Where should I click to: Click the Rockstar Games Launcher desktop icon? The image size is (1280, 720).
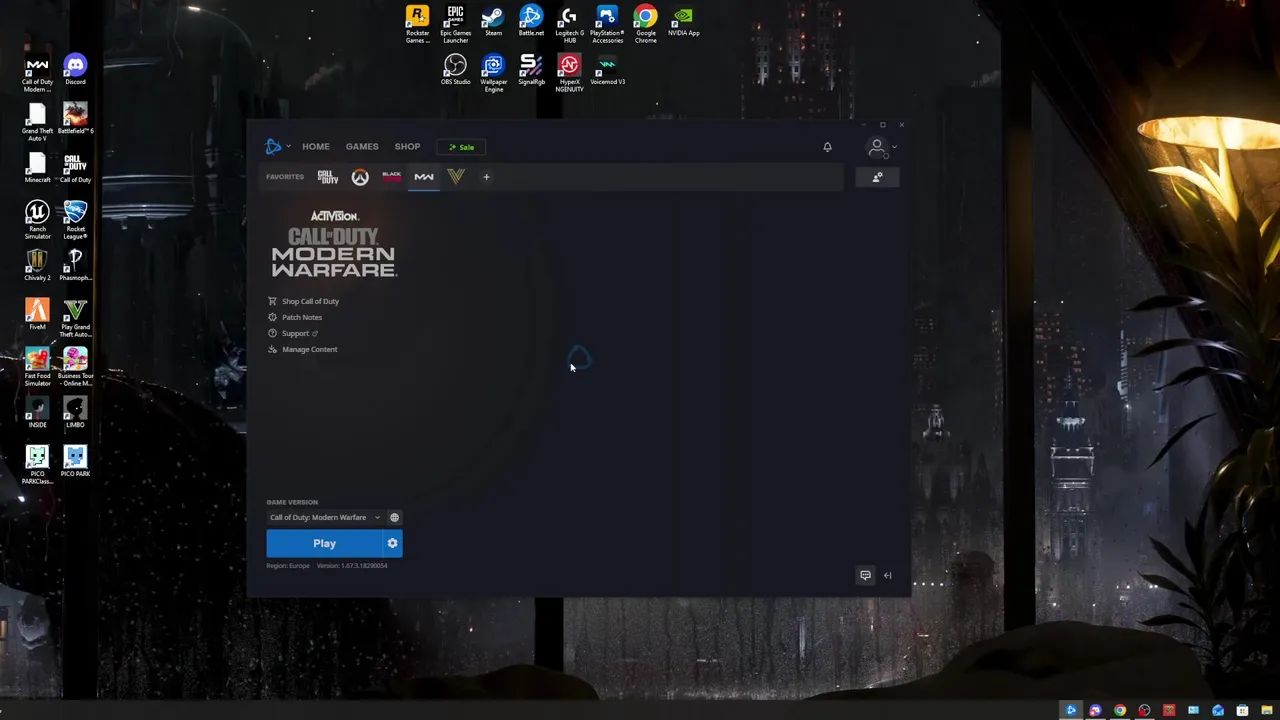[417, 24]
